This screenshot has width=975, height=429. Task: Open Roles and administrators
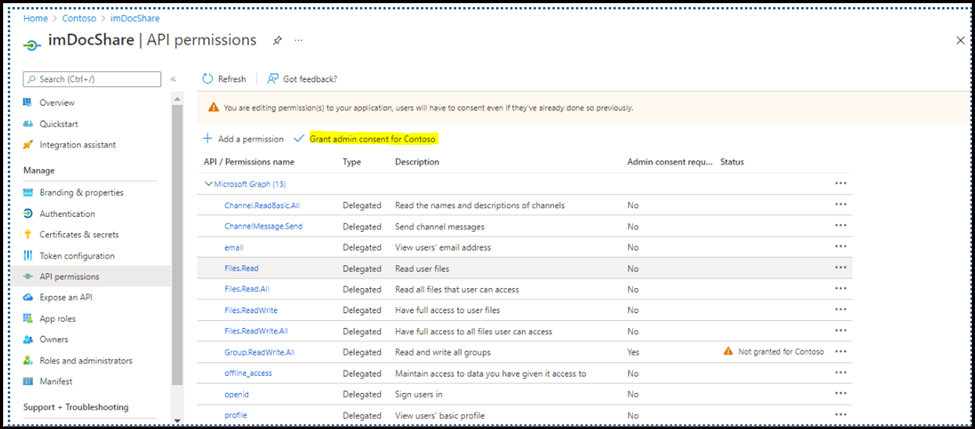tap(86, 361)
